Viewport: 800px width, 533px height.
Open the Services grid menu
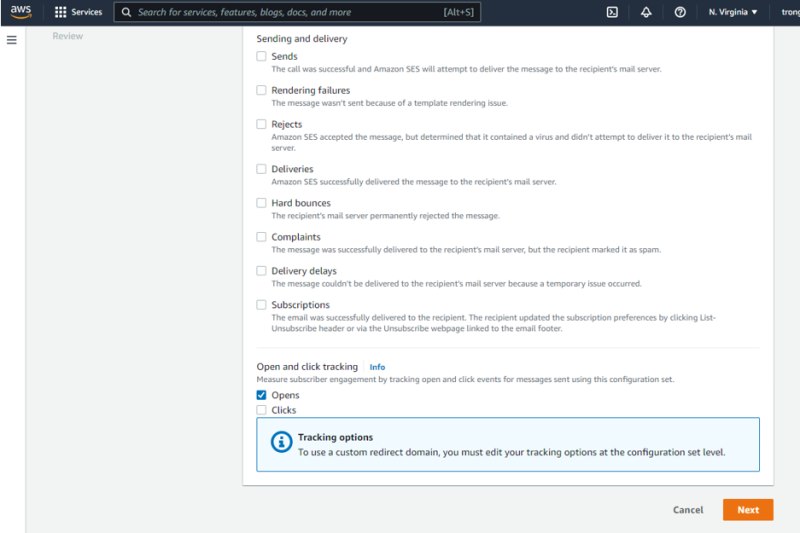point(60,12)
